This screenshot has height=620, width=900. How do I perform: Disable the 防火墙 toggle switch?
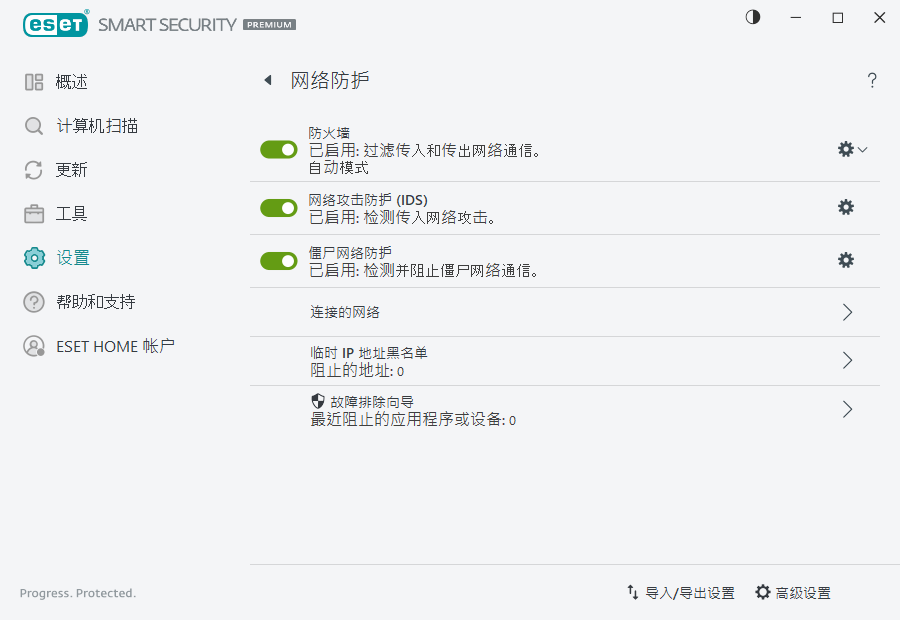(278, 148)
